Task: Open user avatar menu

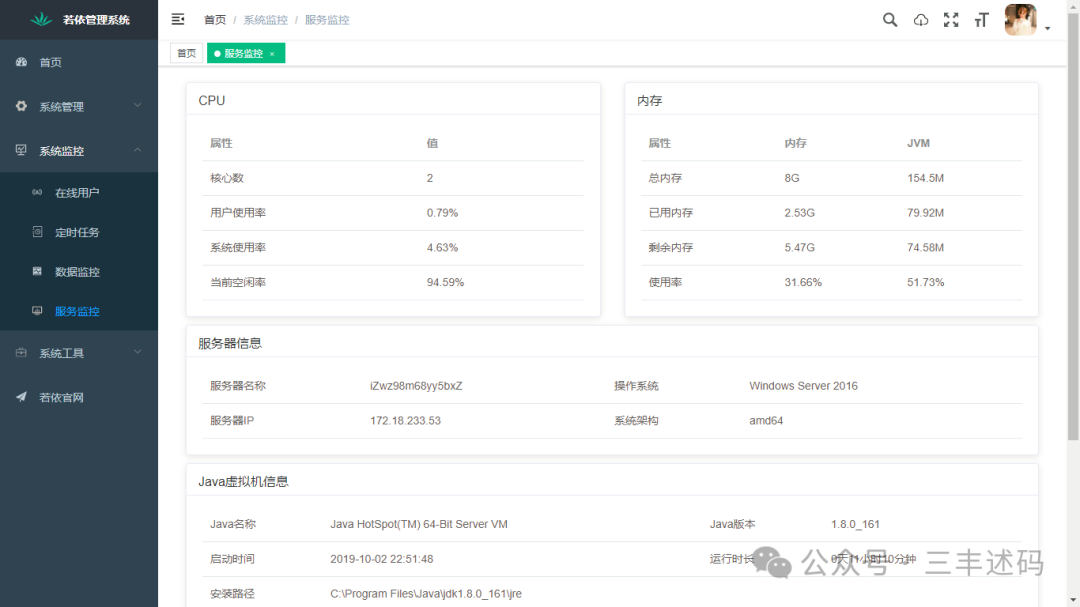Action: [1021, 19]
